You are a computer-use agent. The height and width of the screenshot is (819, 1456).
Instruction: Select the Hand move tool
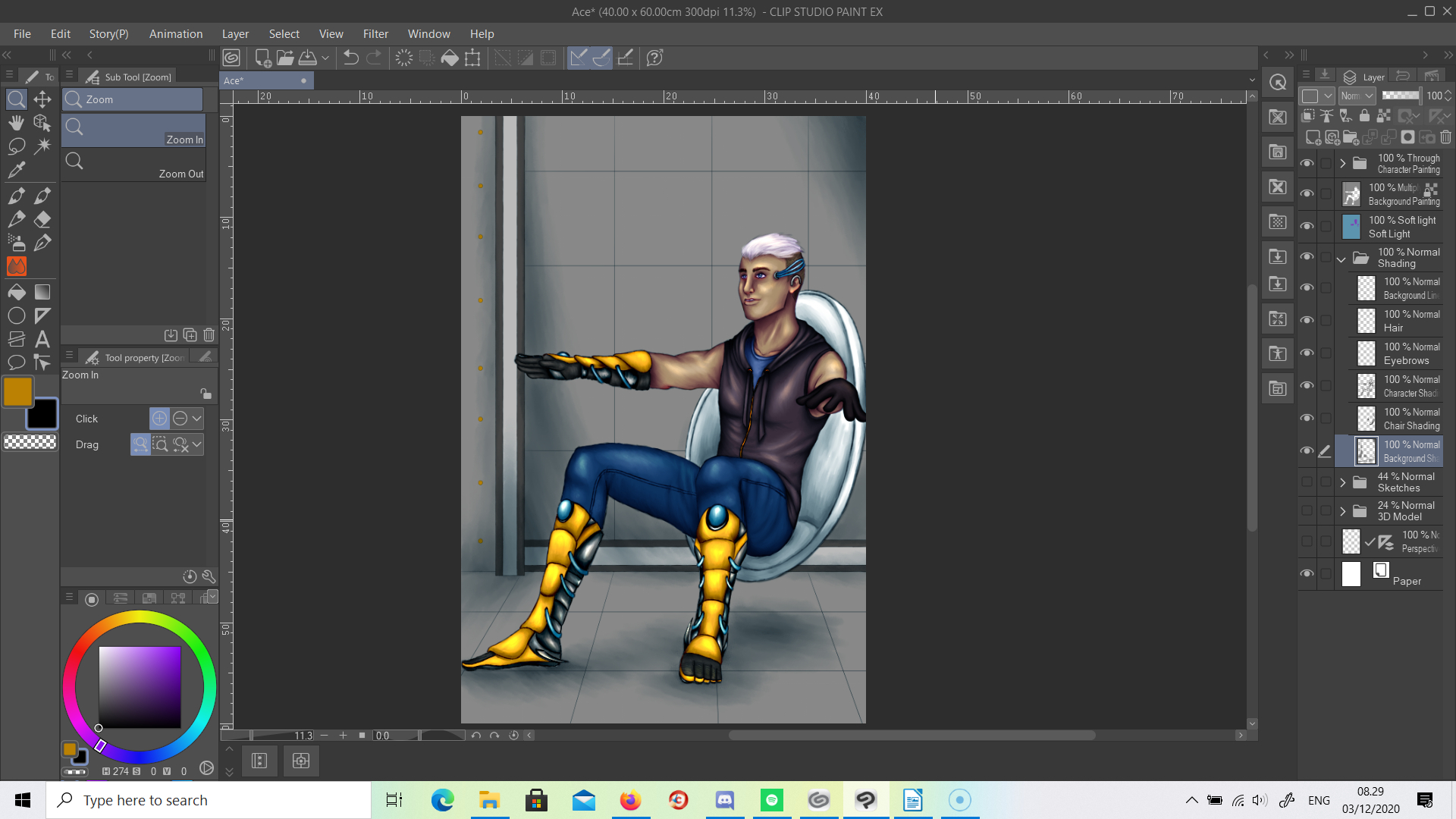pos(16,123)
